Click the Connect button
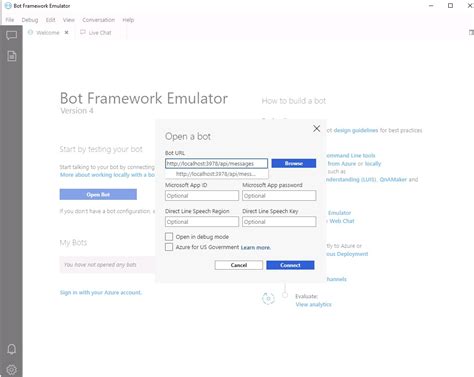Image resolution: width=474 pixels, height=377 pixels. click(x=290, y=265)
